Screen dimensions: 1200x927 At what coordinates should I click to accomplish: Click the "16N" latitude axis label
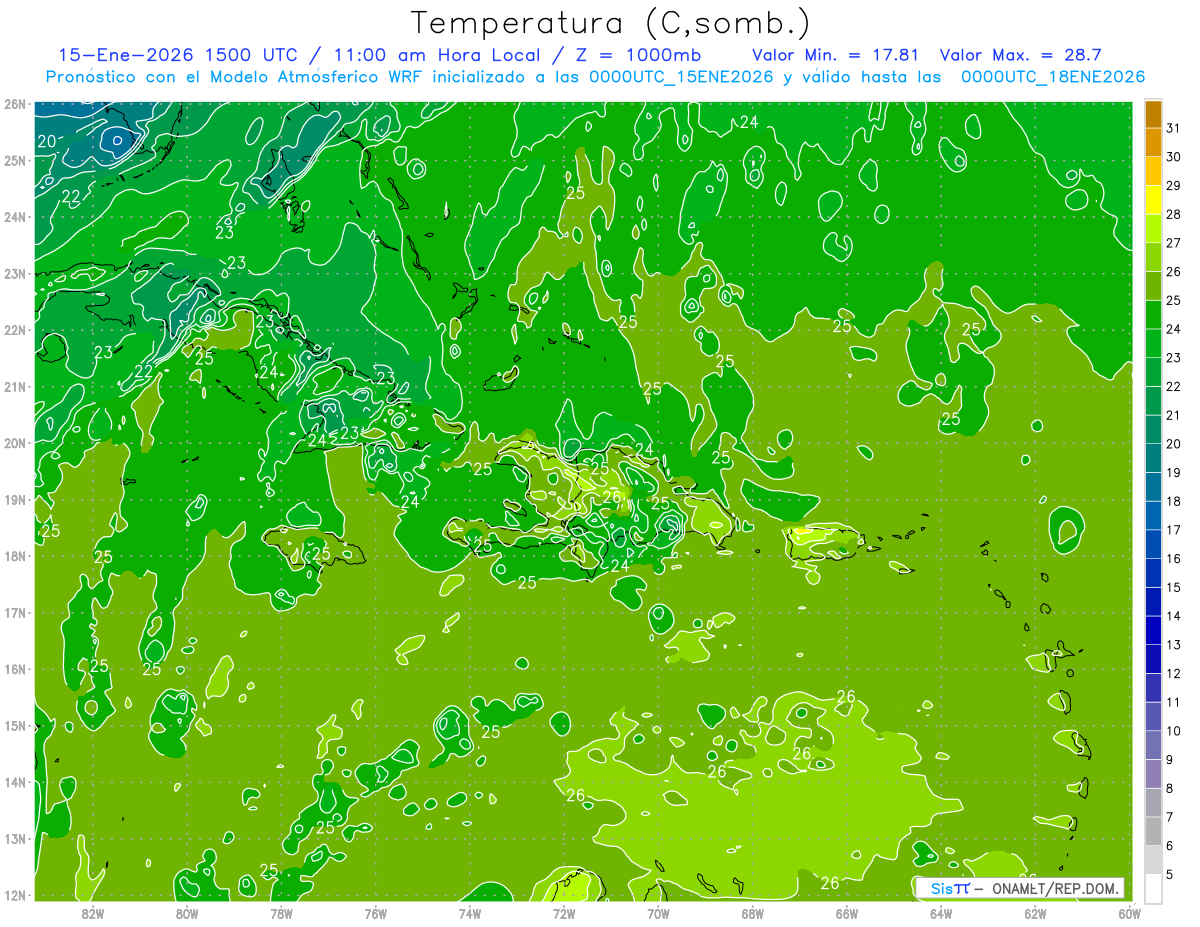15,669
